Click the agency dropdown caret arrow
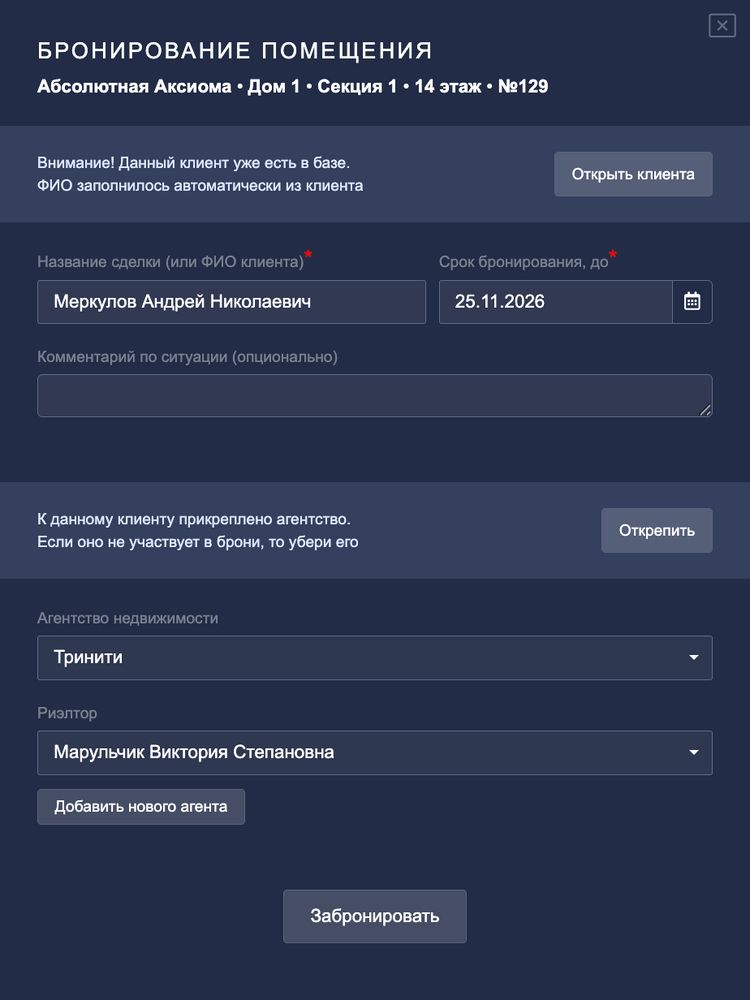 [x=694, y=658]
